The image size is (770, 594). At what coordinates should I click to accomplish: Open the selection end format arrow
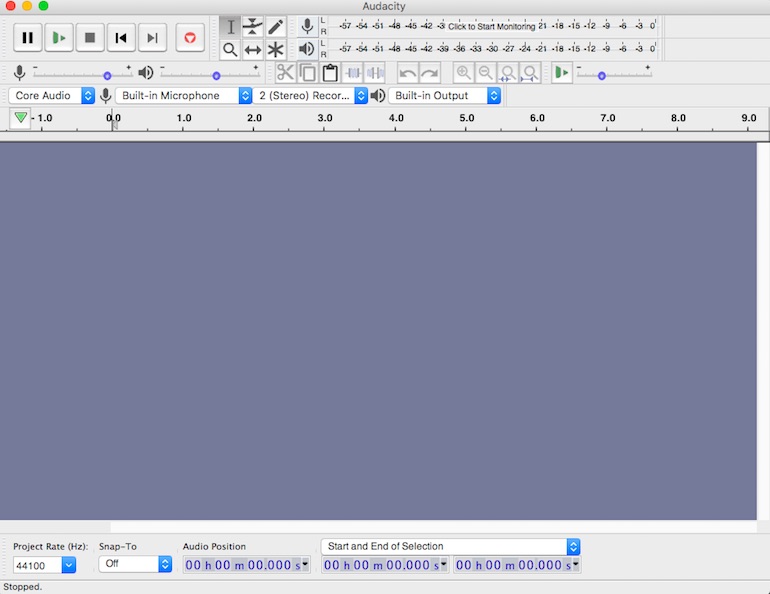[x=576, y=565]
